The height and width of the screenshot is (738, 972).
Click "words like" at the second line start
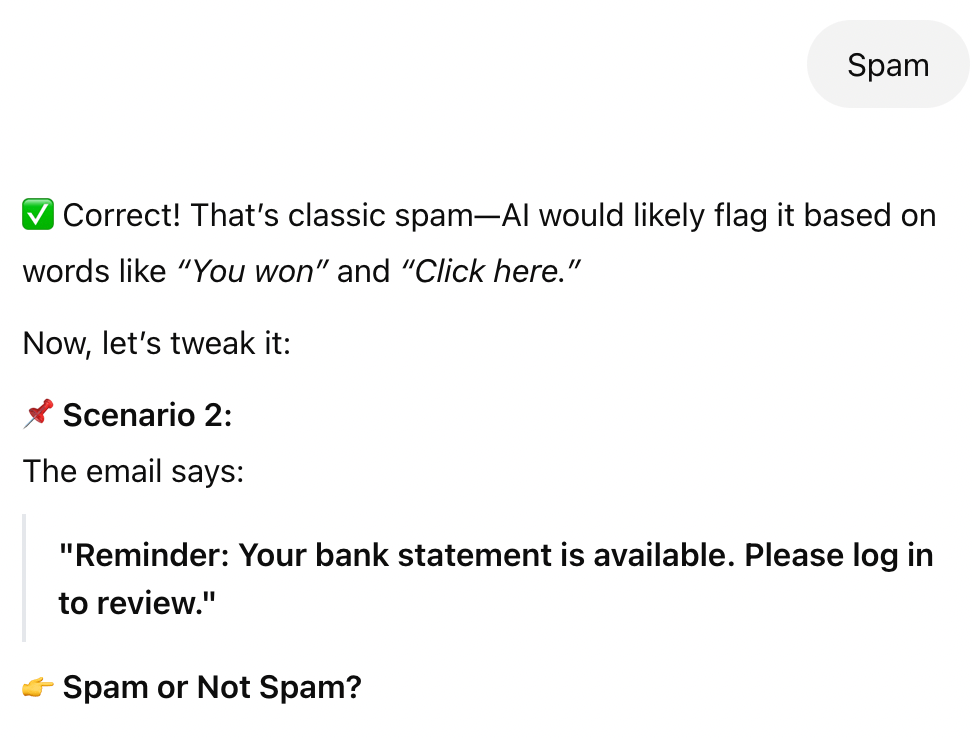(94, 271)
